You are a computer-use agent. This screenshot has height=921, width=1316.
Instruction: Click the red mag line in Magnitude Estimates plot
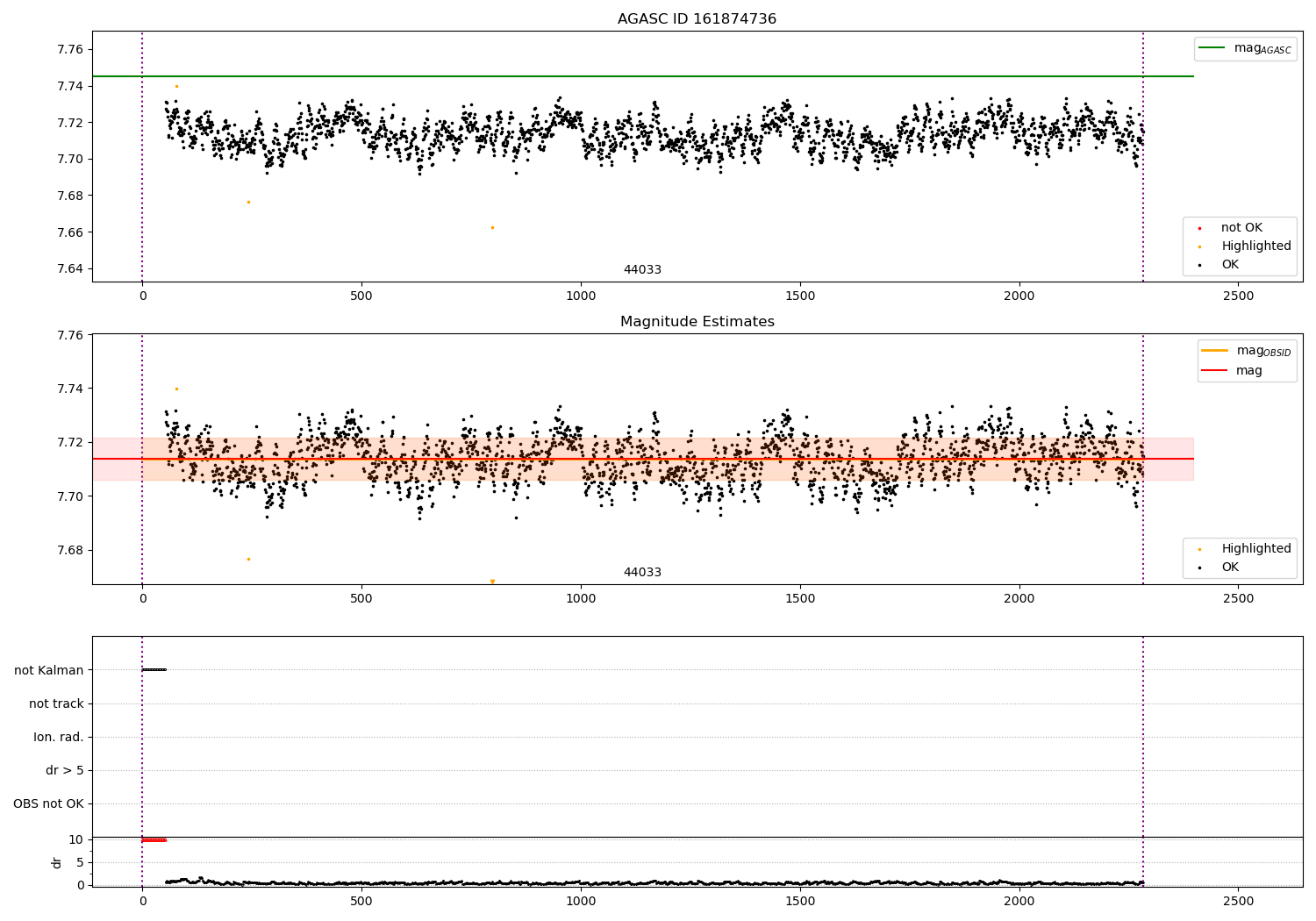click(x=642, y=459)
